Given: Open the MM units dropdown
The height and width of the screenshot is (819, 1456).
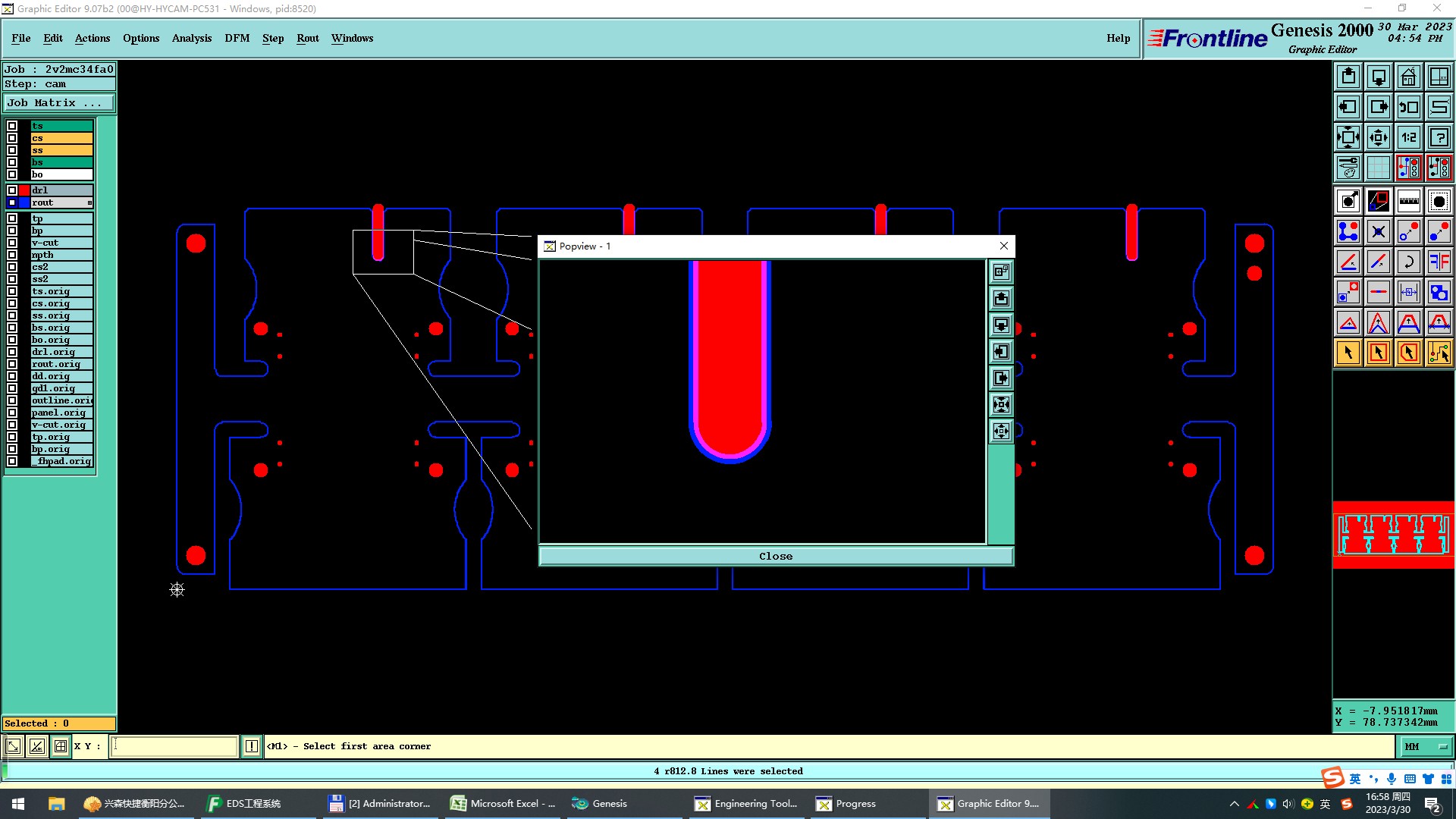Looking at the screenshot, I should coord(1425,746).
